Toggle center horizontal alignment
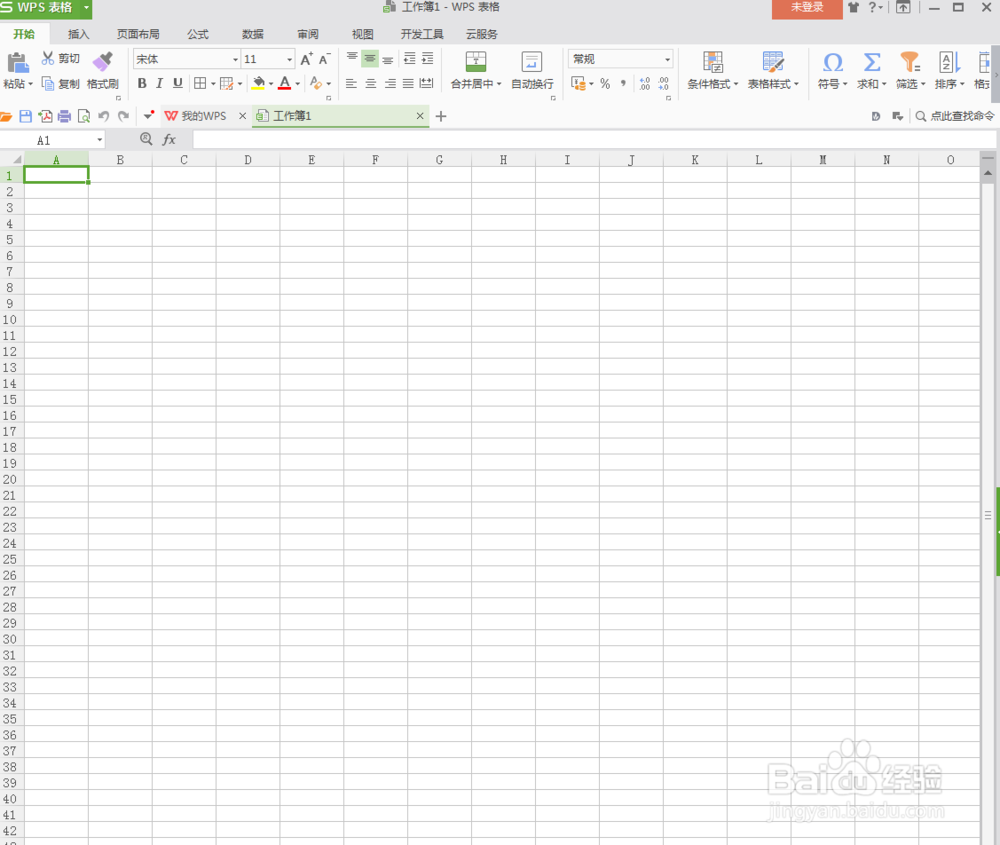Viewport: 1000px width, 845px height. tap(371, 84)
